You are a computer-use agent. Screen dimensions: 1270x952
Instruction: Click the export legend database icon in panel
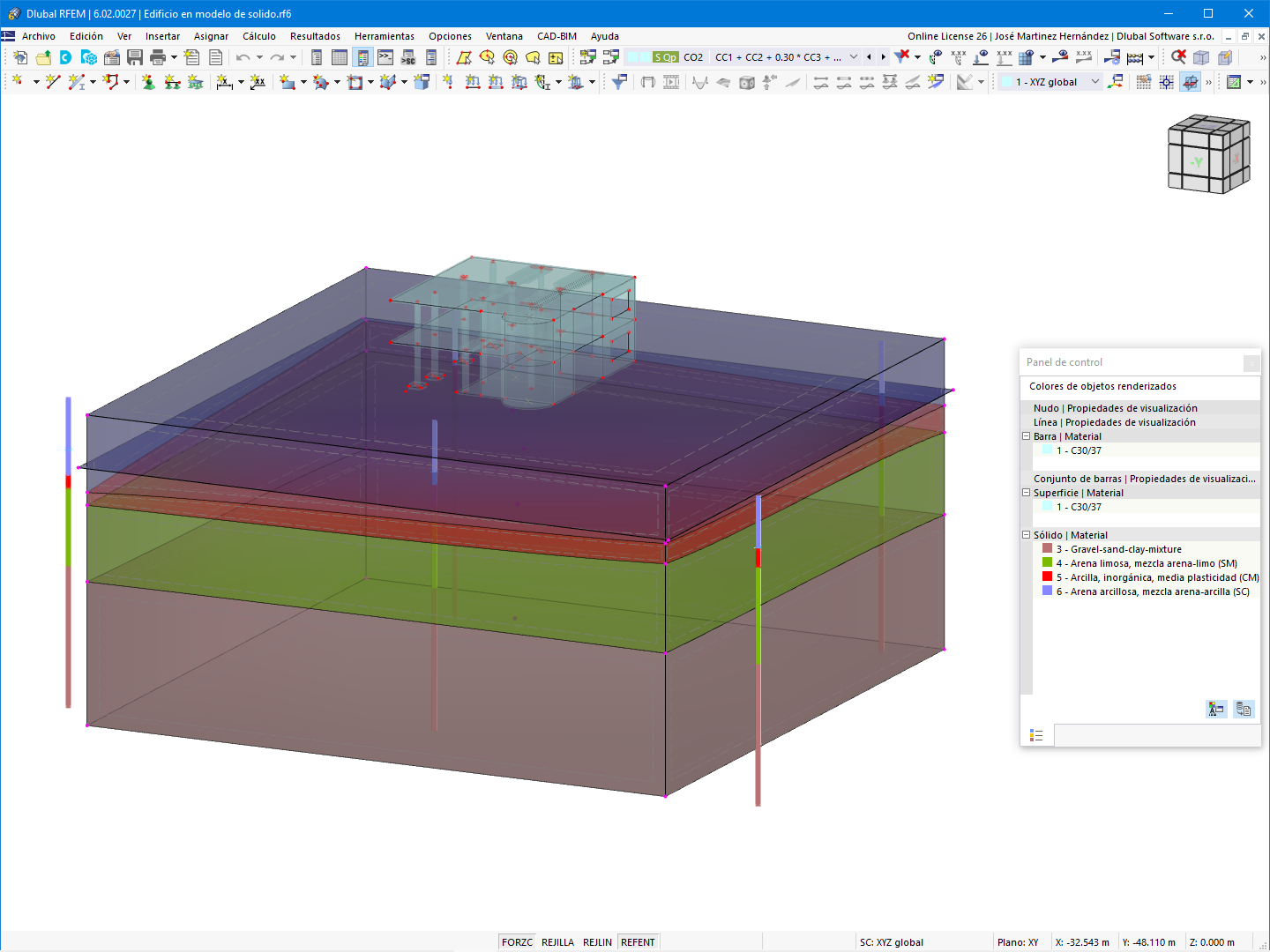pyautogui.click(x=1244, y=710)
